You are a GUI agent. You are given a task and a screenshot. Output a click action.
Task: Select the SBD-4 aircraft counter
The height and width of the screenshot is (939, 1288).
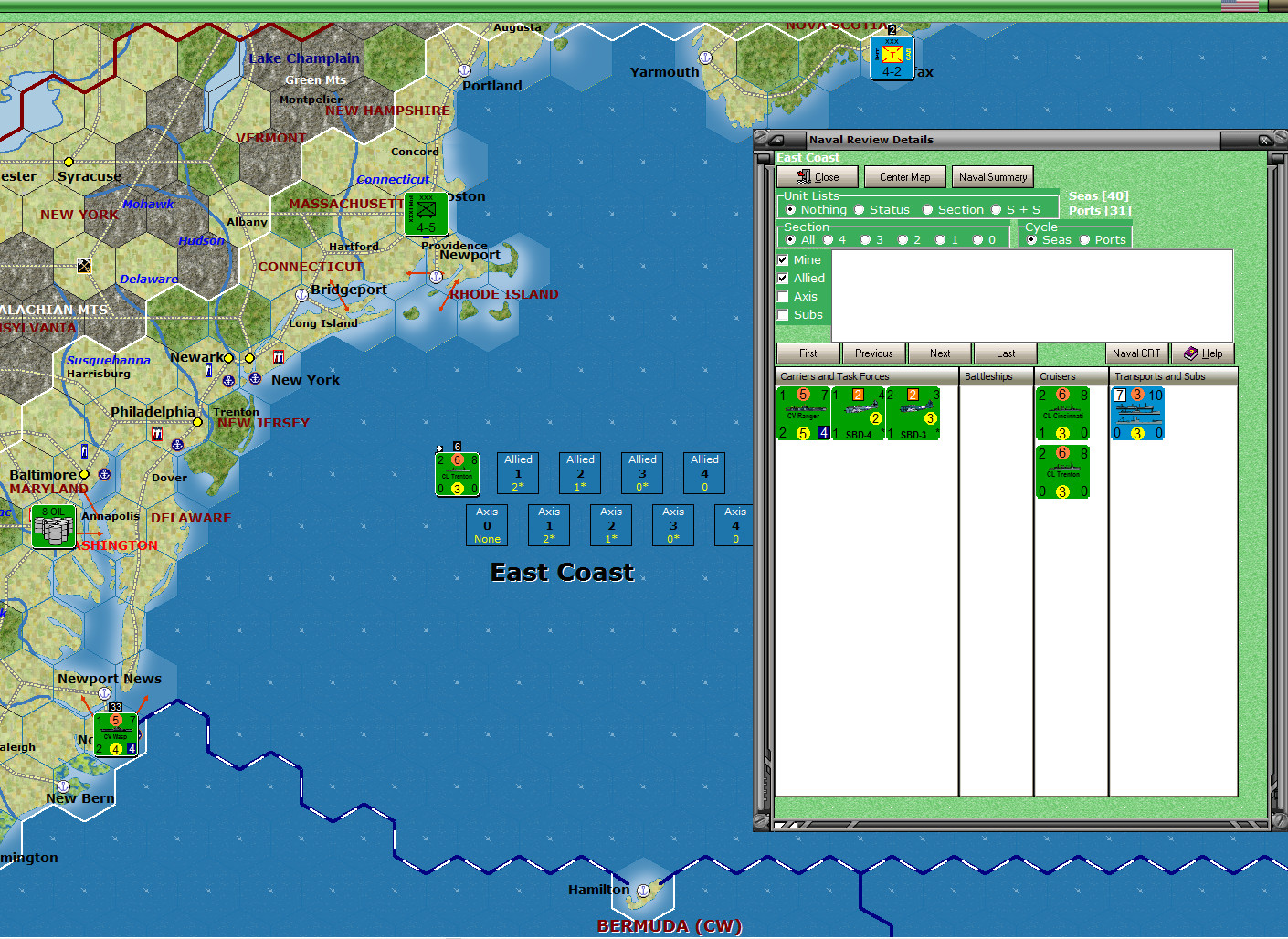tap(858, 413)
